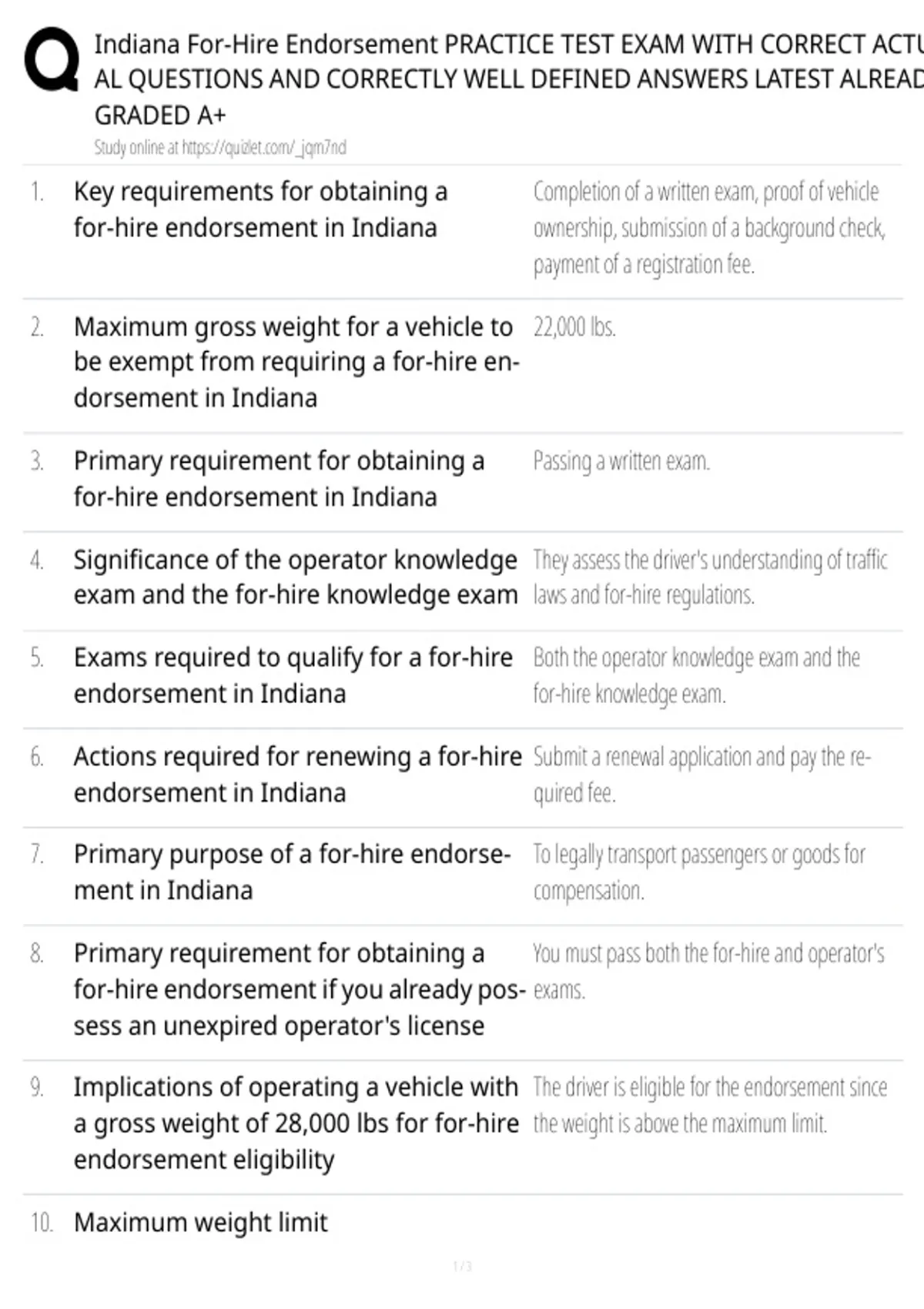Select term 7 primary purpose question
The height and width of the screenshot is (1309, 924).
[x=292, y=872]
